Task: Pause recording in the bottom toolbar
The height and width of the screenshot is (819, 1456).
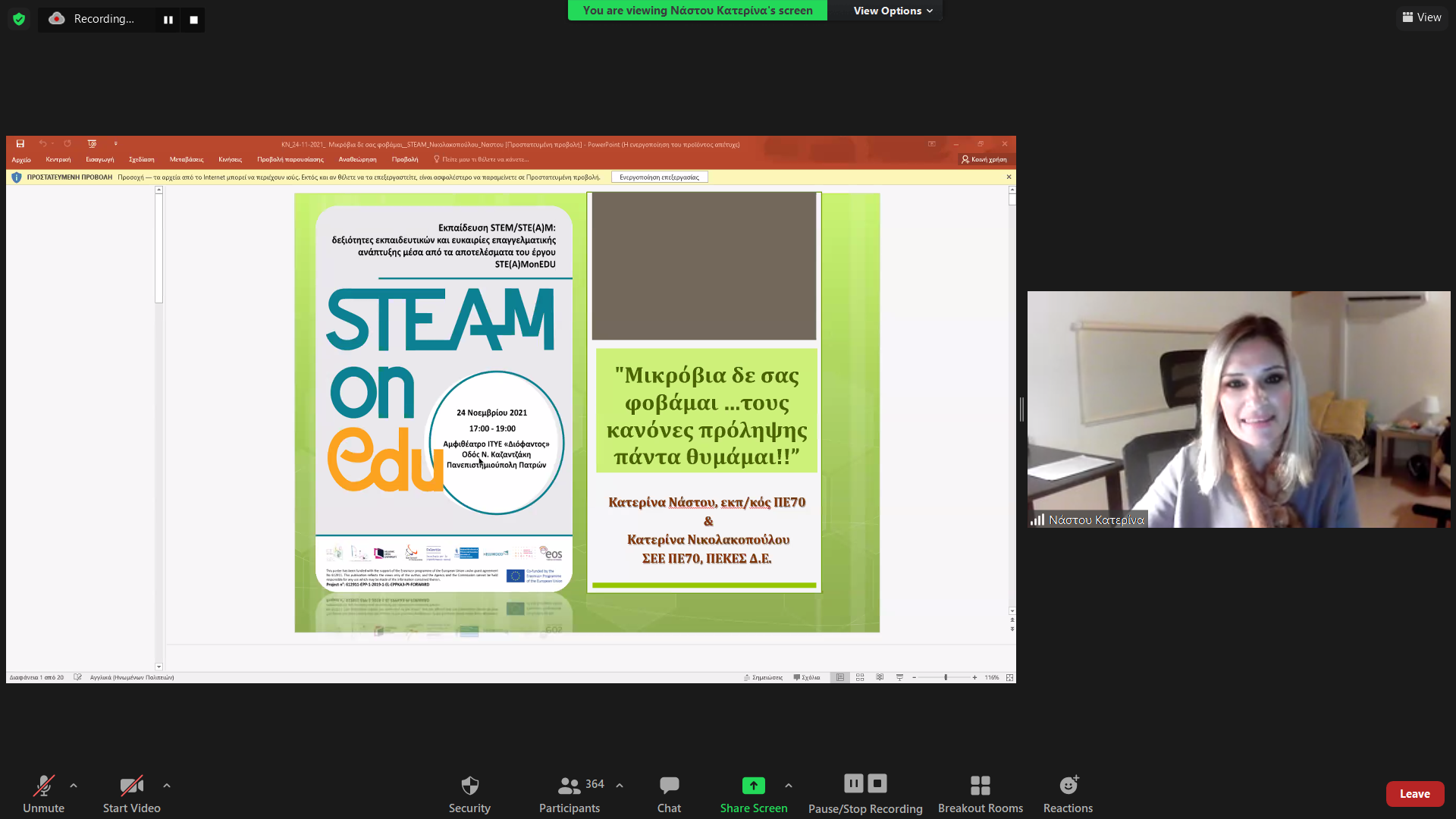Action: point(853,783)
